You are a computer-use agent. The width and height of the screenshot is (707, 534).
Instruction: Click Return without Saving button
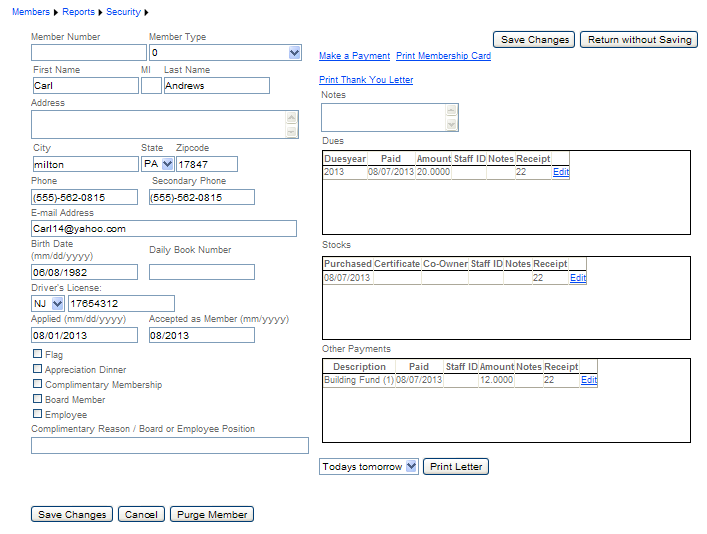638,40
